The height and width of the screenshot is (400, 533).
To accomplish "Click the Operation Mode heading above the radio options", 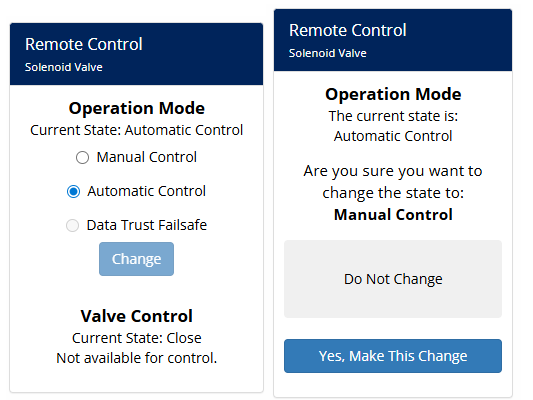I will [137, 108].
